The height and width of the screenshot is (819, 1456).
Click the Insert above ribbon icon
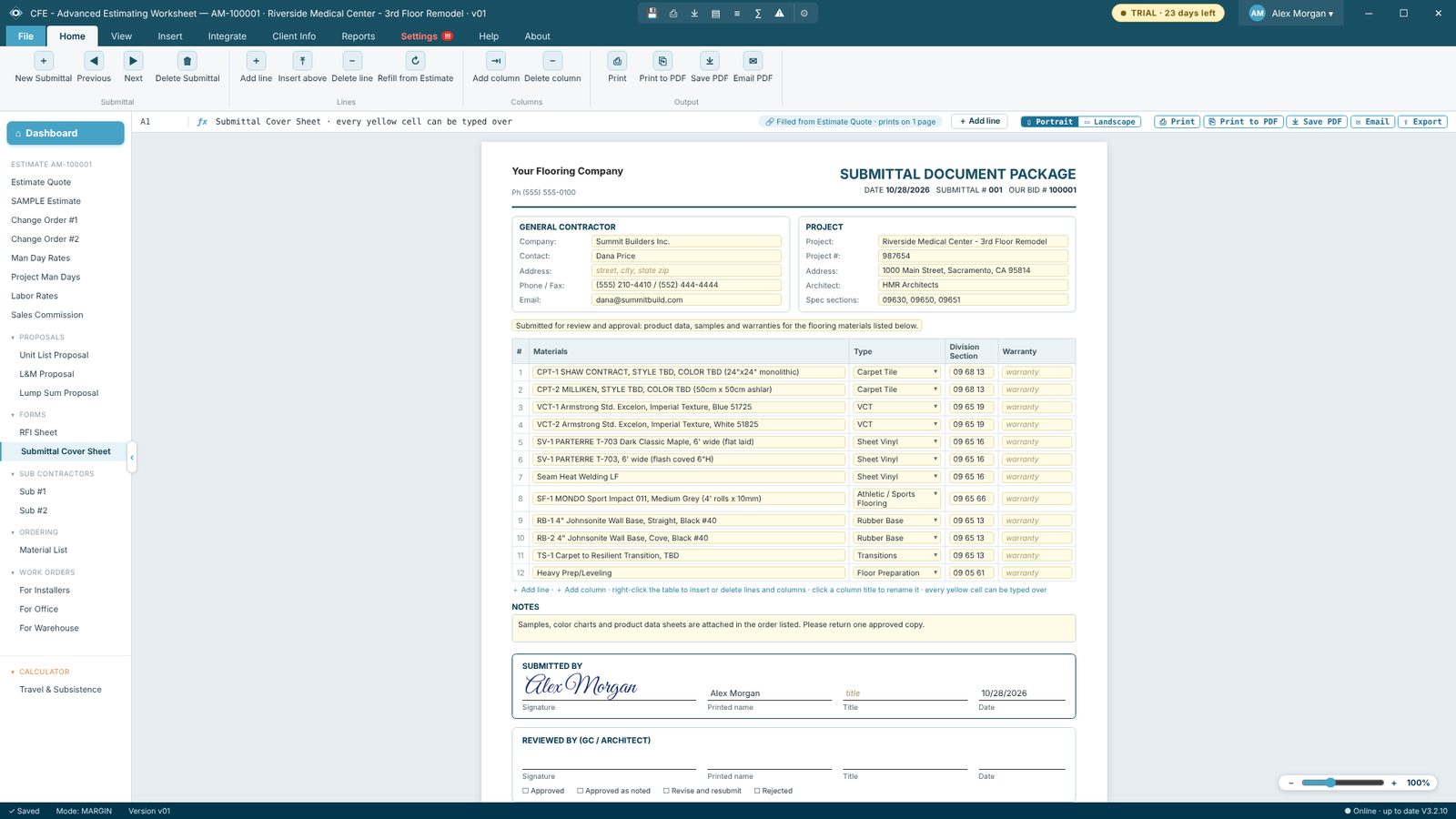[302, 61]
